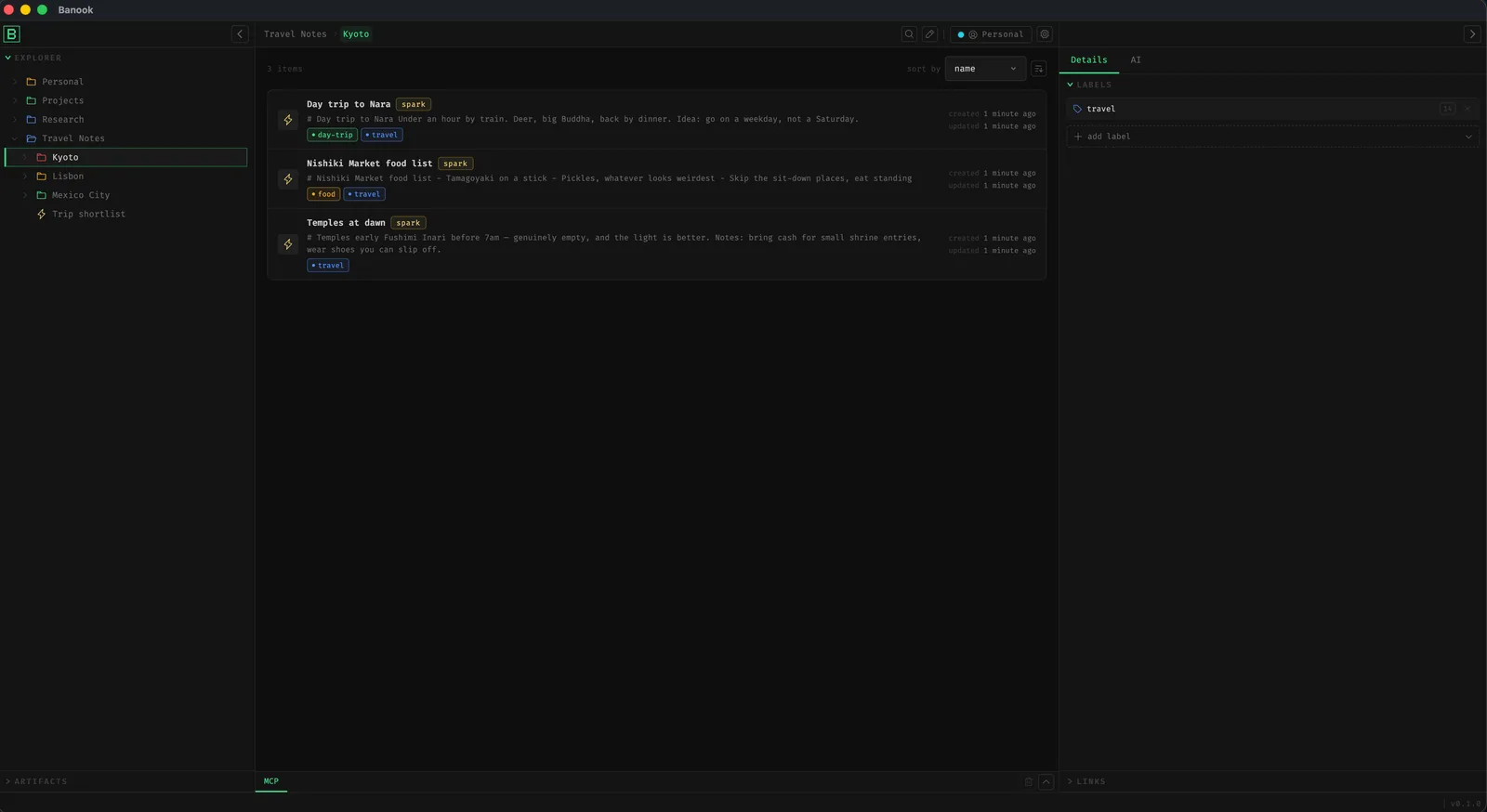Image resolution: width=1487 pixels, height=812 pixels.
Task: Expand the Research folder chevron
Action: [x=15, y=120]
